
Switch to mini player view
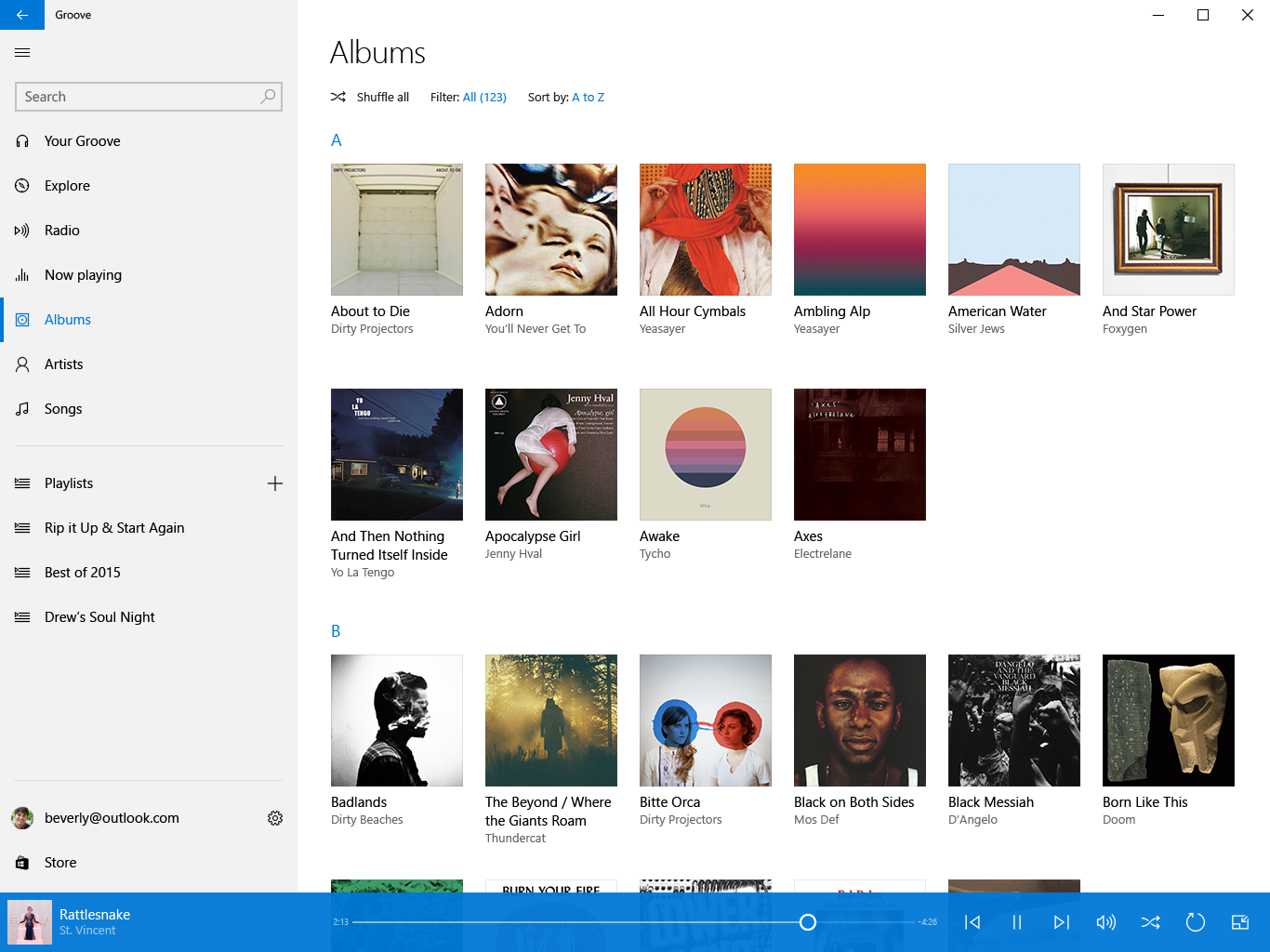tap(1240, 922)
